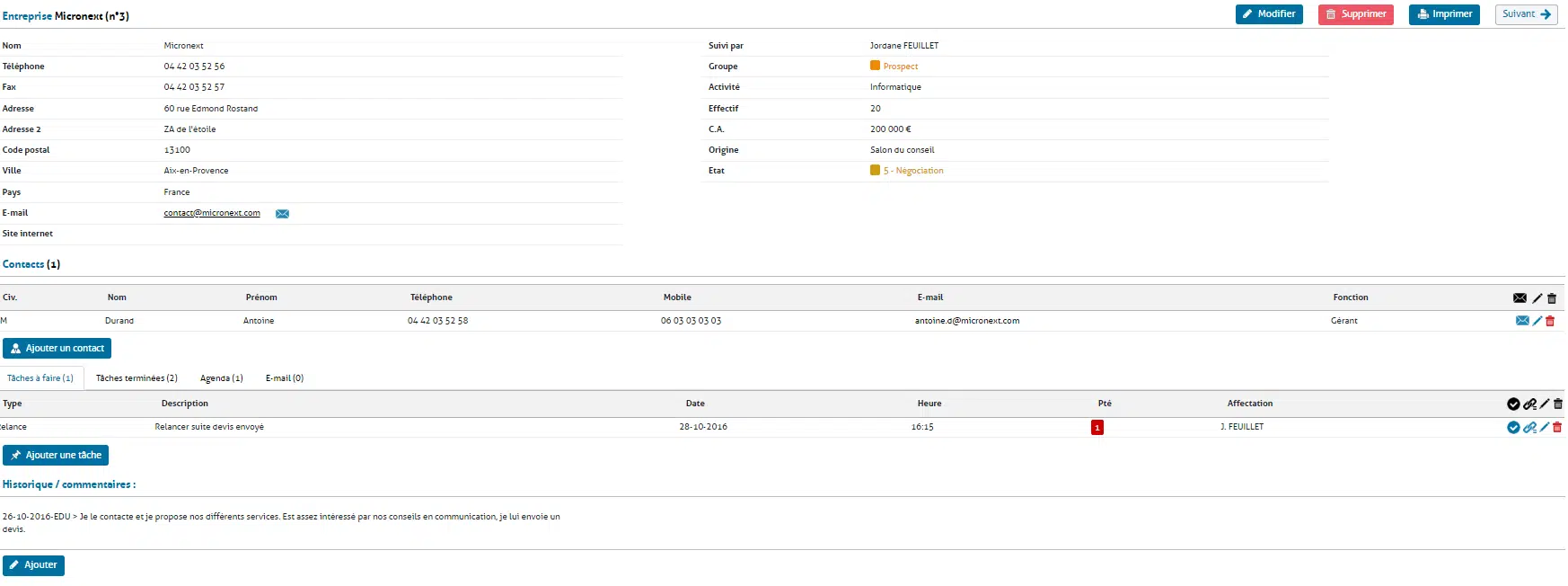This screenshot has width=1568, height=586.
Task: Click envelope icon next to contact@micronext.com
Action: pos(282,214)
